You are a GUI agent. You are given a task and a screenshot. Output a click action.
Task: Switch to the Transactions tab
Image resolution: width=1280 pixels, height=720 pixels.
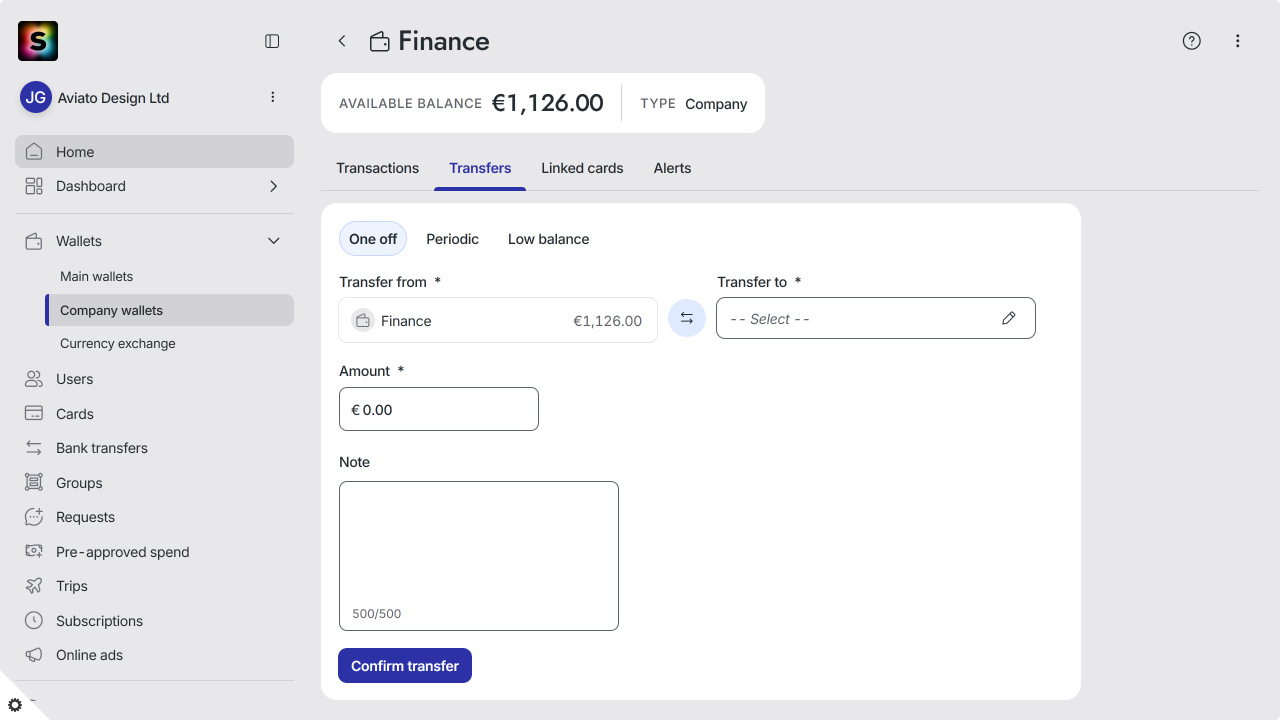click(377, 168)
